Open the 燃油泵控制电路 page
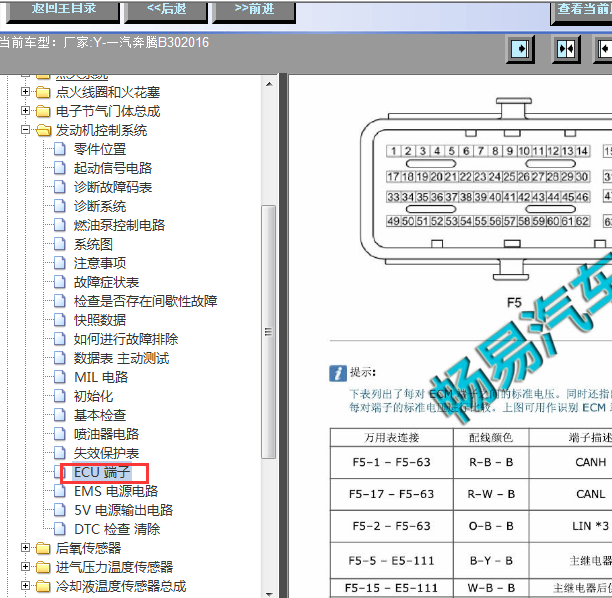The width and height of the screenshot is (612, 598). click(x=119, y=225)
